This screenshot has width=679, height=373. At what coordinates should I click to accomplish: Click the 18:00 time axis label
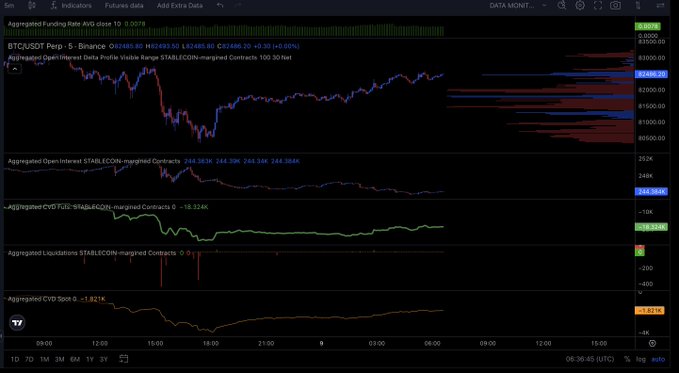(210, 343)
